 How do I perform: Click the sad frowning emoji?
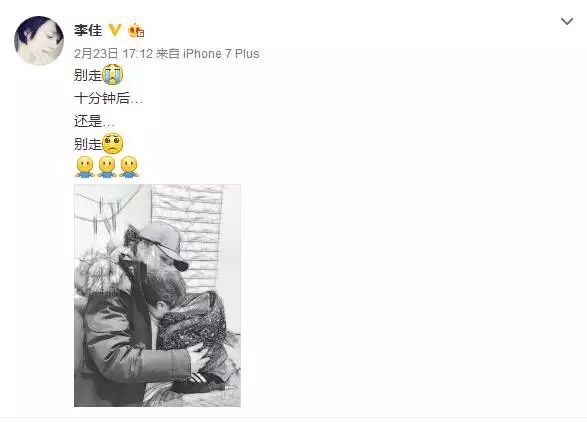pyautogui.click(x=113, y=143)
